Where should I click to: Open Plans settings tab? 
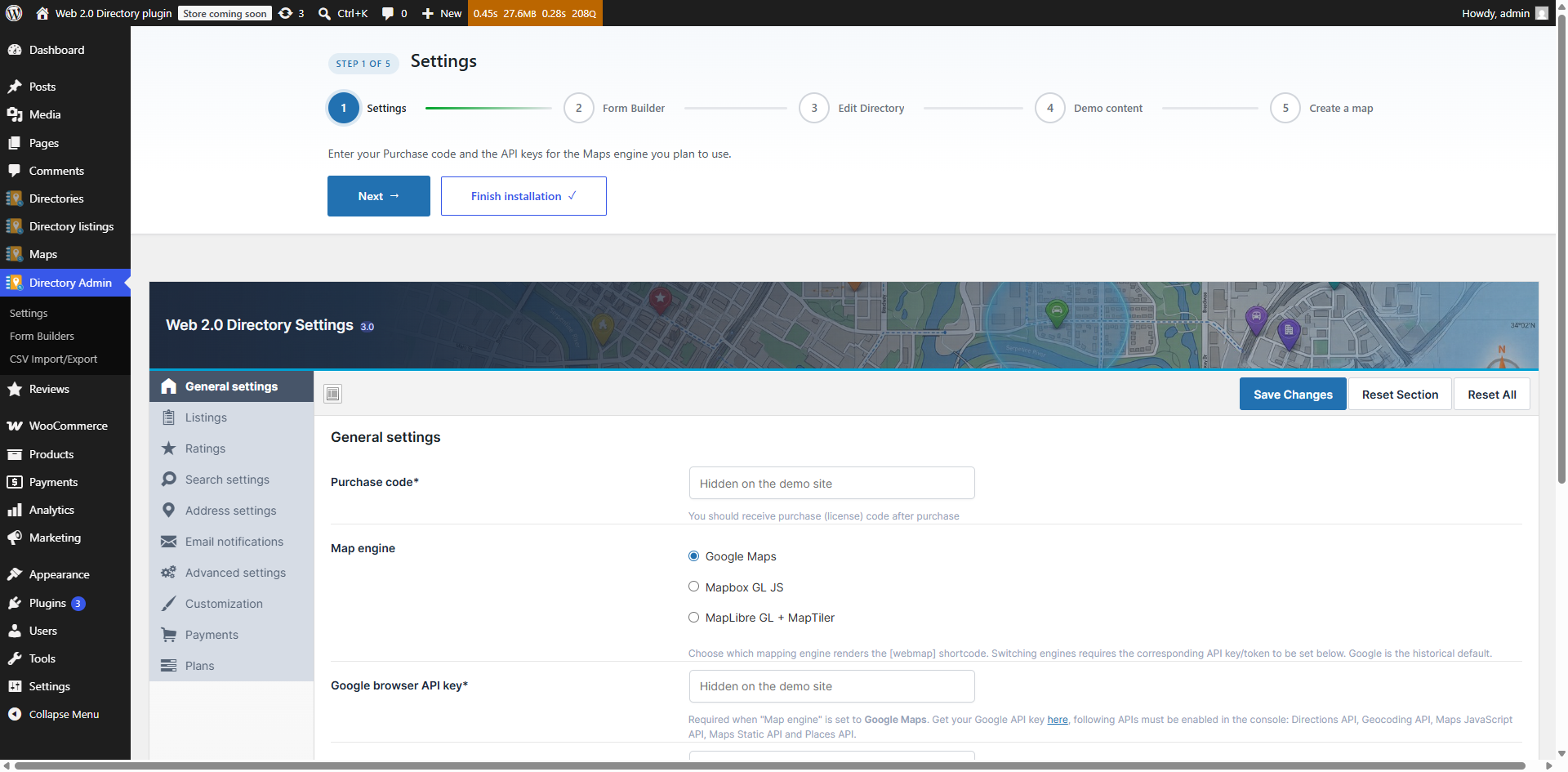click(x=231, y=666)
